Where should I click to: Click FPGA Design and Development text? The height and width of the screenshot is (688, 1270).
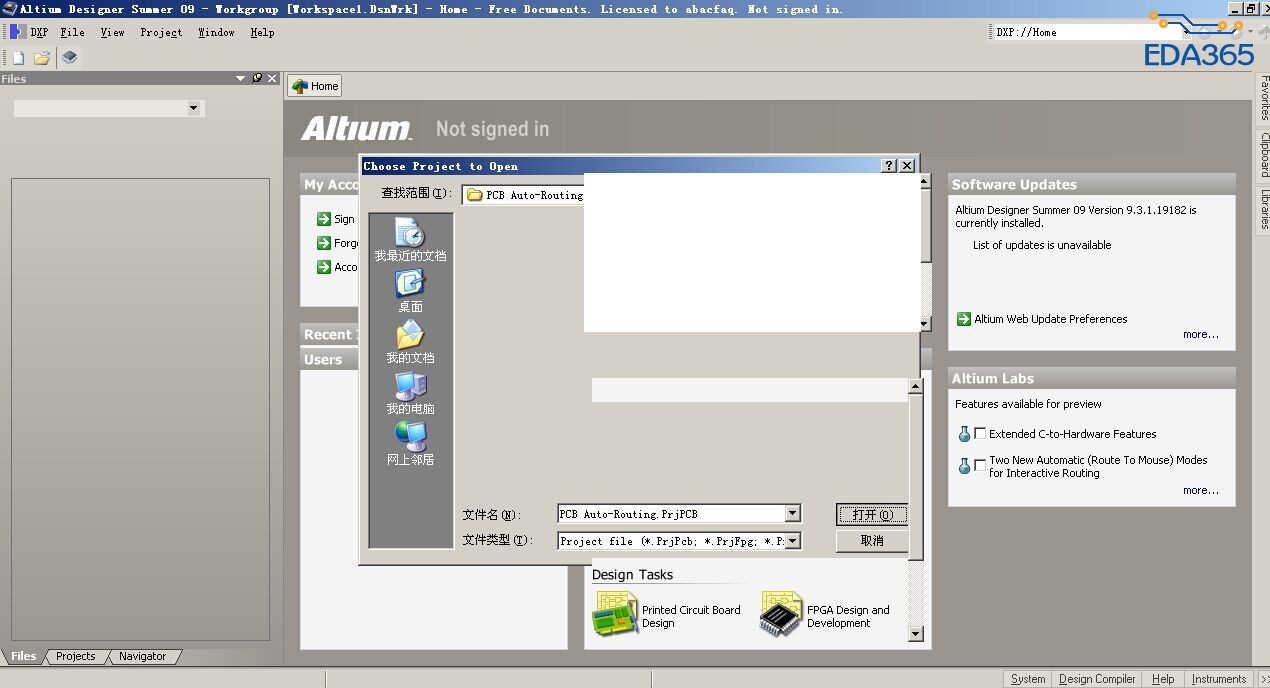pyautogui.click(x=848, y=616)
